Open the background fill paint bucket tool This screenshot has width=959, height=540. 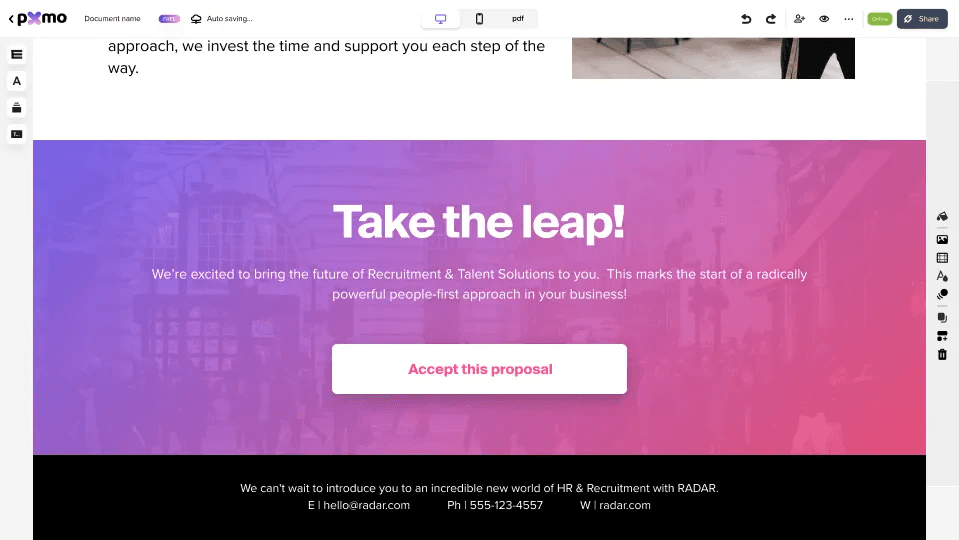click(x=942, y=216)
